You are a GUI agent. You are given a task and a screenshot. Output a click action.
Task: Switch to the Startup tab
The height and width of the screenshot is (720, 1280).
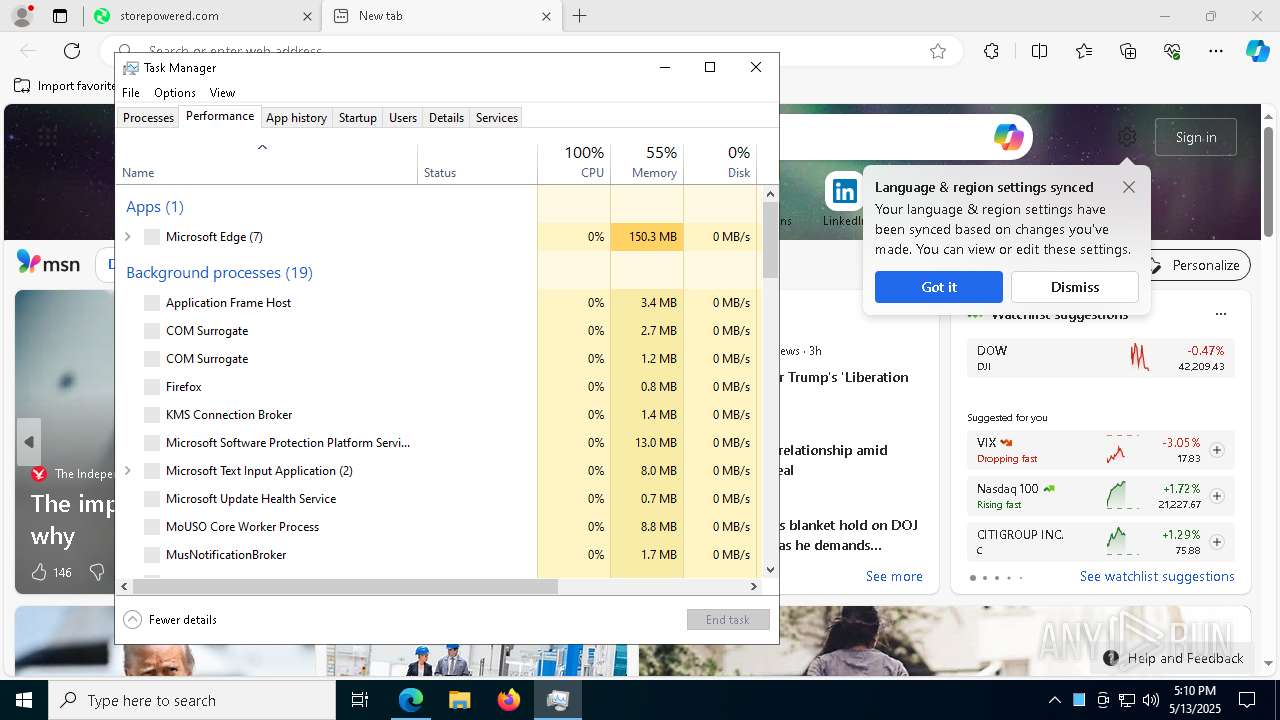tap(357, 118)
